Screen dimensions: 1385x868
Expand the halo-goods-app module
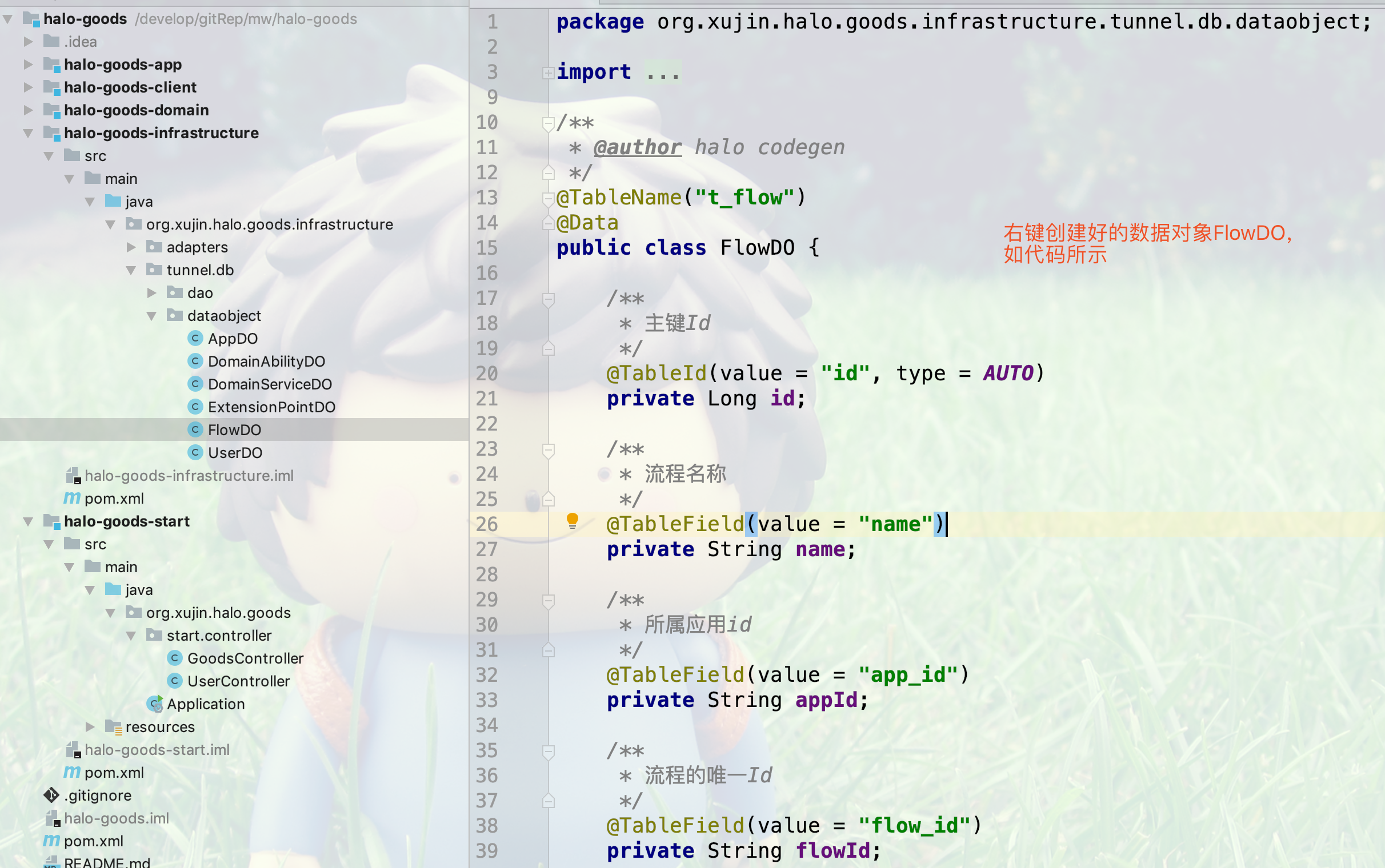click(x=28, y=65)
